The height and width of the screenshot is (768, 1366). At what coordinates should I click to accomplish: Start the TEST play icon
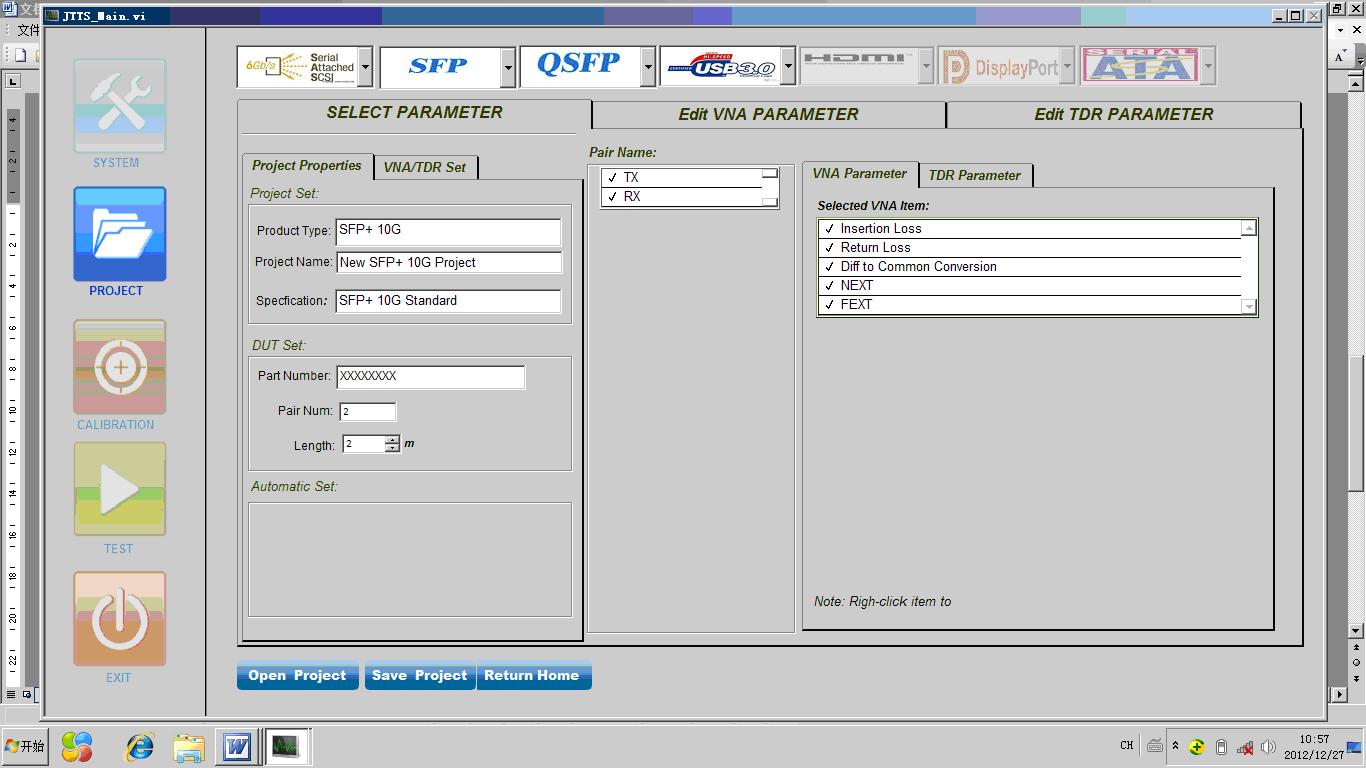(119, 490)
